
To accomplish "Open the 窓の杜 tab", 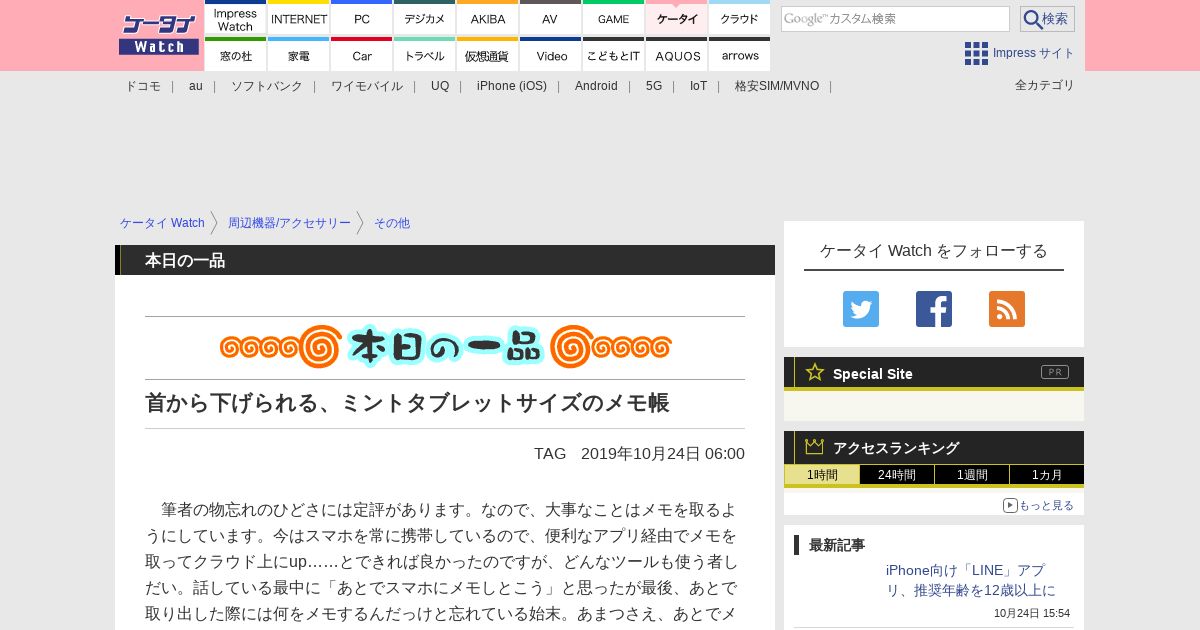I will click(235, 54).
